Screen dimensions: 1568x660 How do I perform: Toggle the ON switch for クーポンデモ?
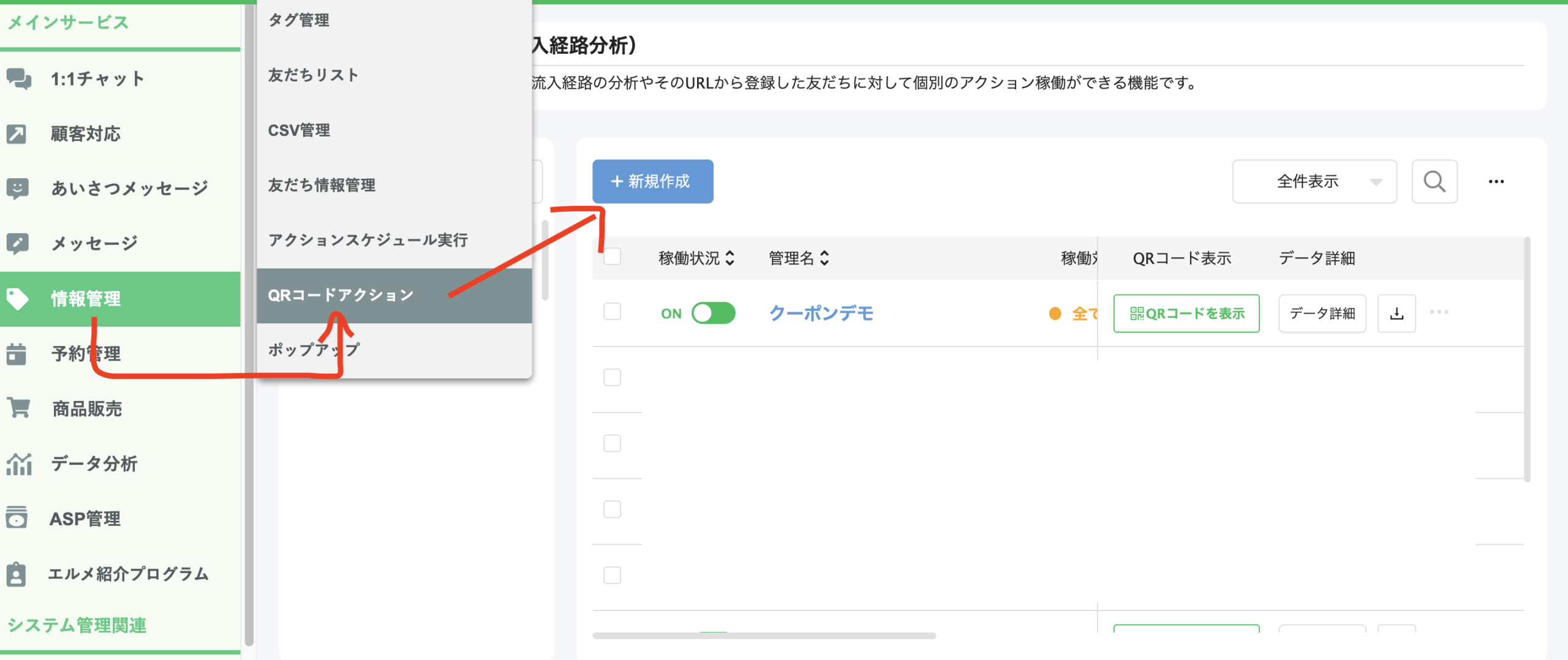pos(713,313)
